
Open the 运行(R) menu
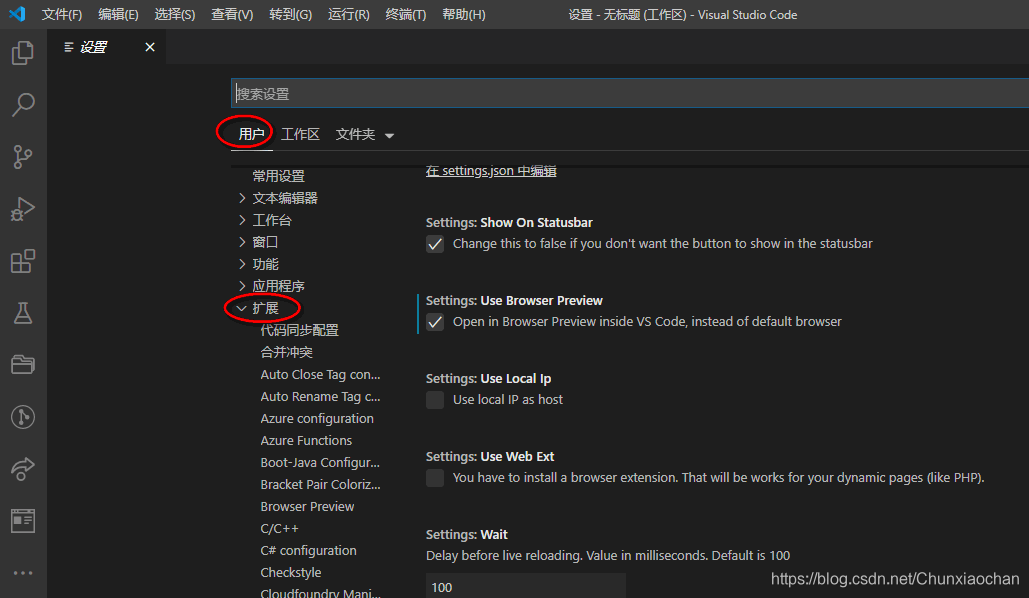(x=348, y=14)
